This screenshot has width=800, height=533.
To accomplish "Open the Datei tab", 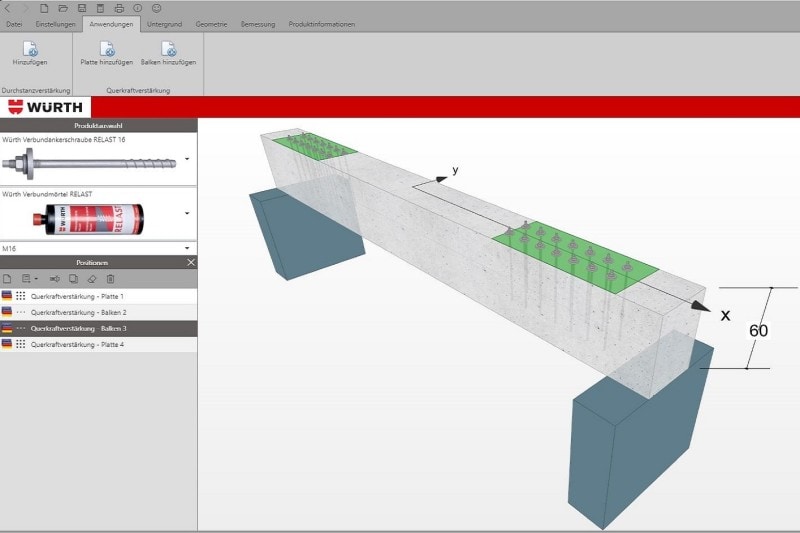I will [x=14, y=24].
